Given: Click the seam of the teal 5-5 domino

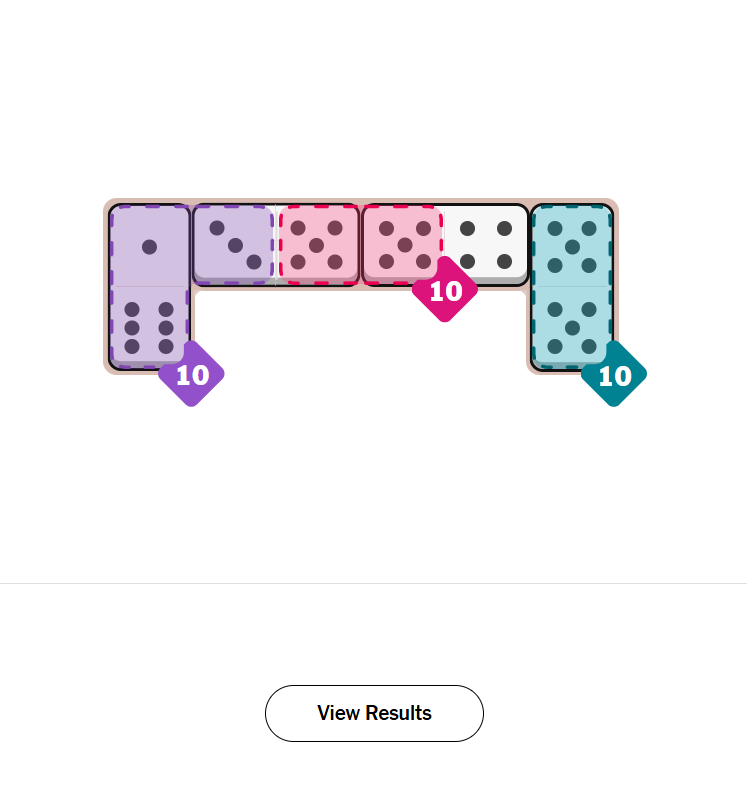Looking at the screenshot, I should pos(572,287).
